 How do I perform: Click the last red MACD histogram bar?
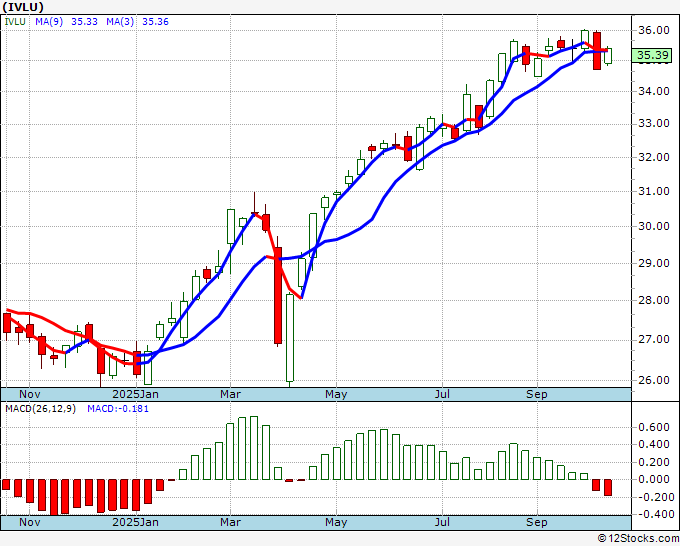tap(608, 487)
